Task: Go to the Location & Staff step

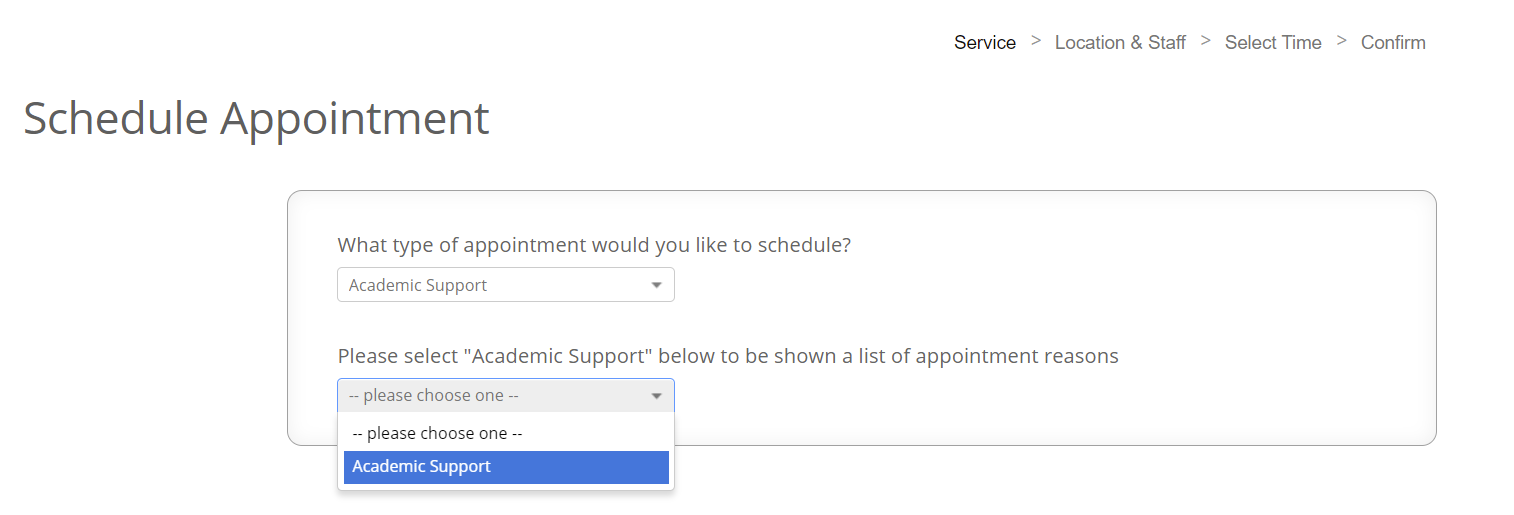Action: click(1120, 42)
